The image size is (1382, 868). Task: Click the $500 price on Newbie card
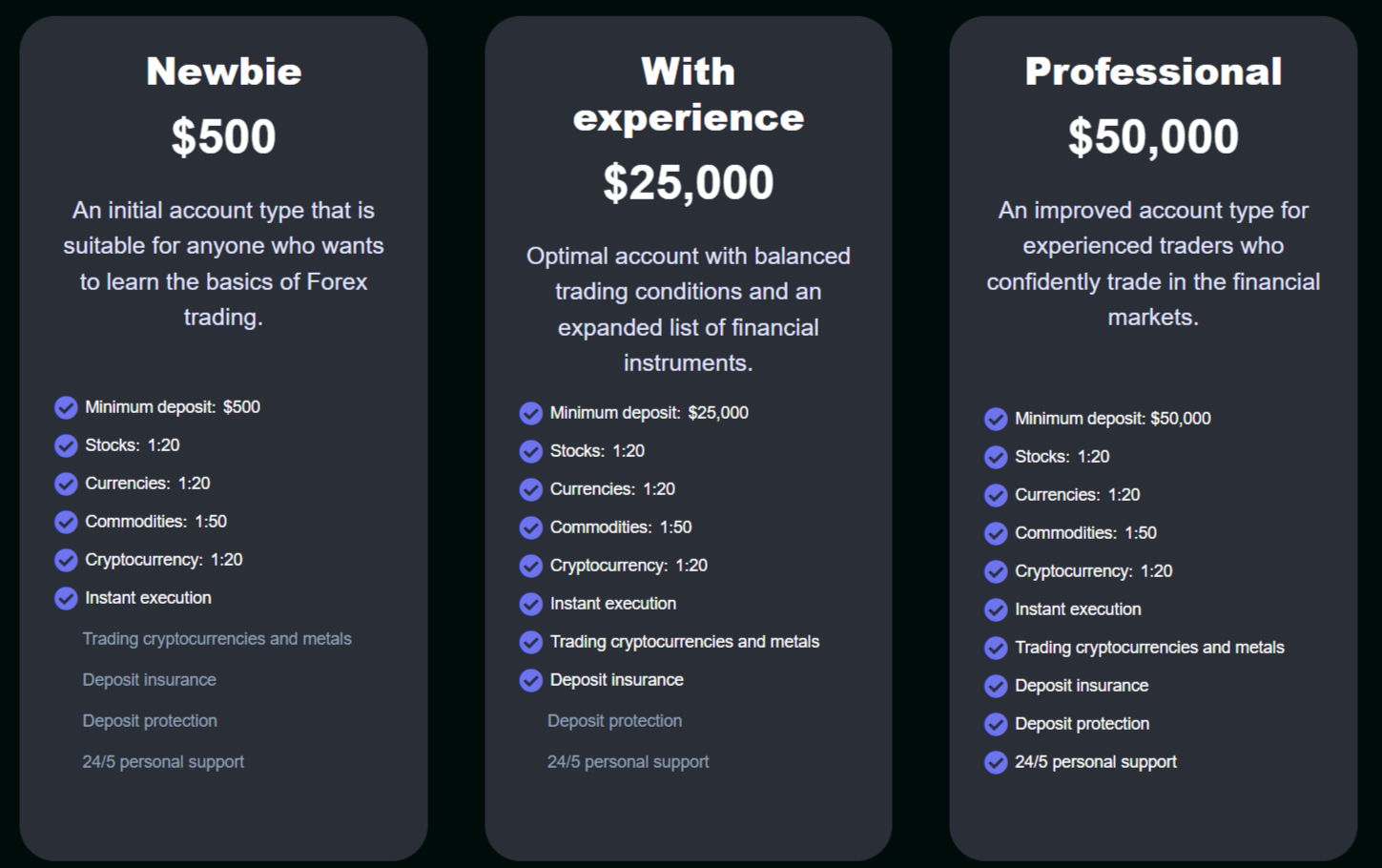(223, 136)
